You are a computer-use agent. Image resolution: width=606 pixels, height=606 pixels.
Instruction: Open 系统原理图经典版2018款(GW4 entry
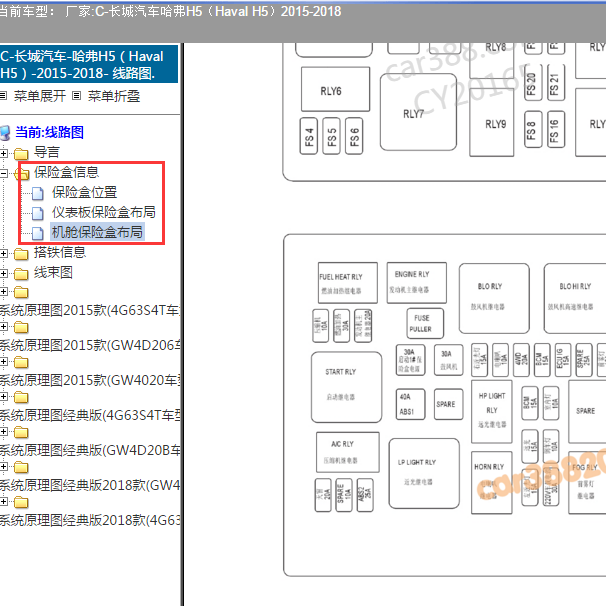pos(90,485)
